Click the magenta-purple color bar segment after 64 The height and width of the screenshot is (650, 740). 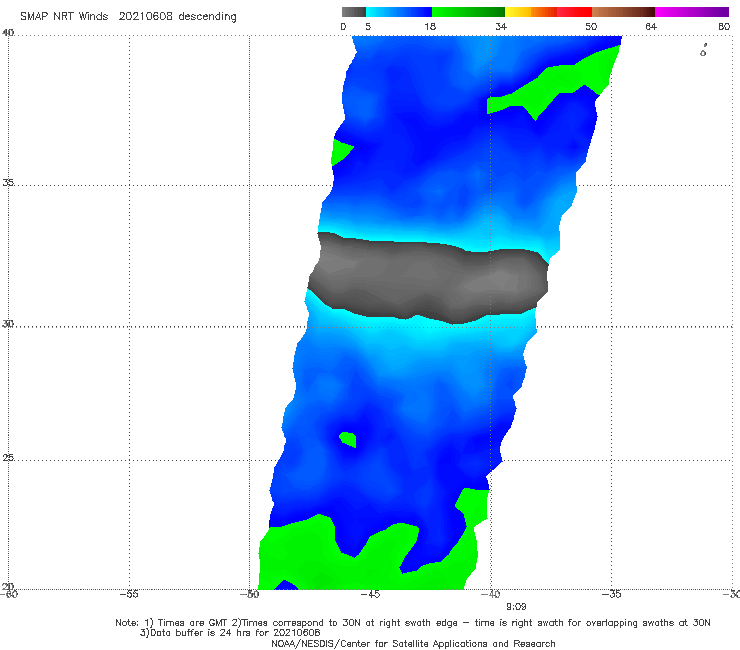point(692,12)
